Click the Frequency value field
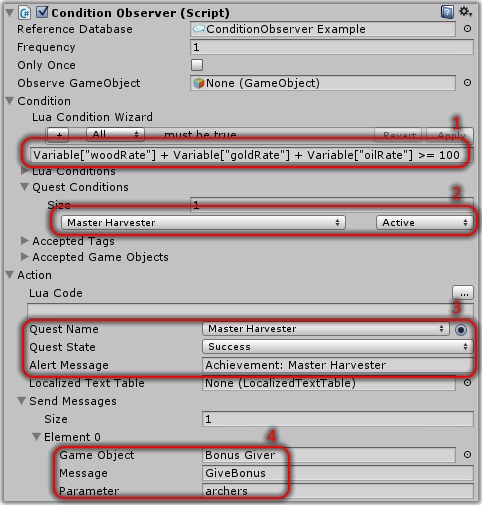Image resolution: width=482 pixels, height=505 pixels. [x=332, y=47]
